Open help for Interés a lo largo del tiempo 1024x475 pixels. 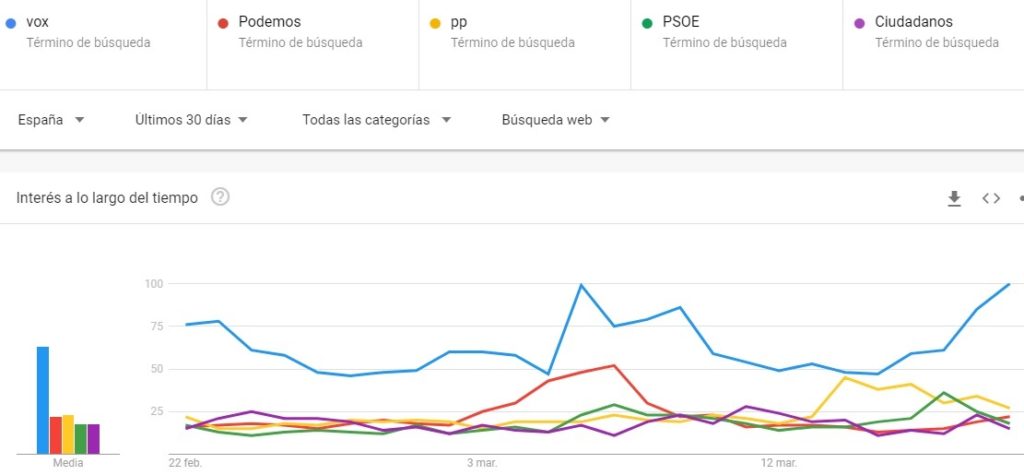tap(220, 197)
